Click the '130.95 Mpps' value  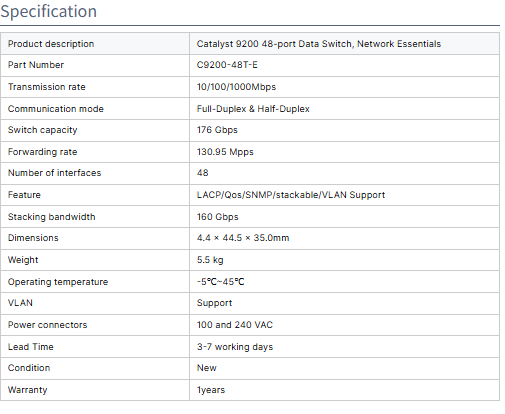(x=225, y=152)
